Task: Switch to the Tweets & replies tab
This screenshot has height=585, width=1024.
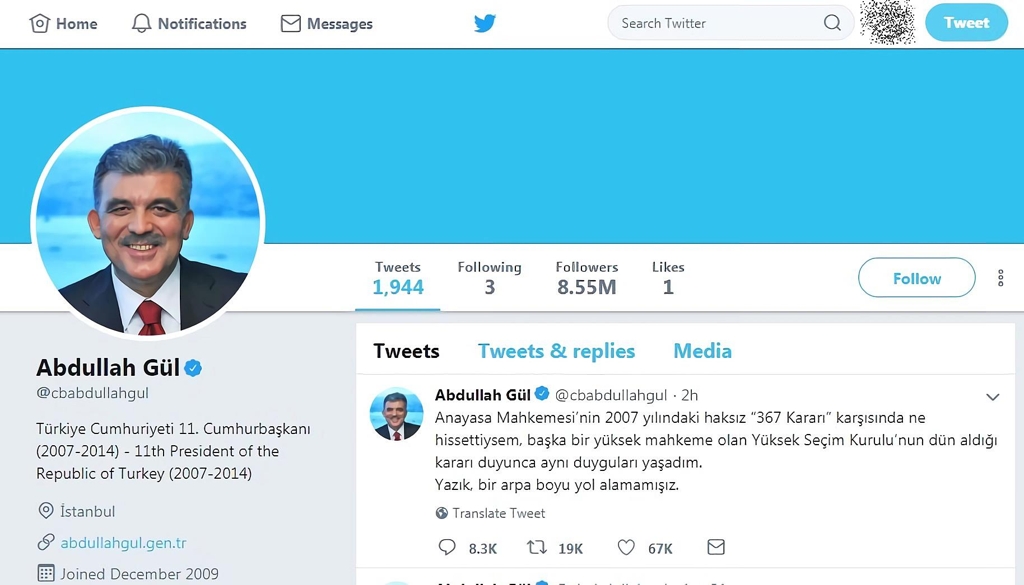Action: [x=556, y=351]
